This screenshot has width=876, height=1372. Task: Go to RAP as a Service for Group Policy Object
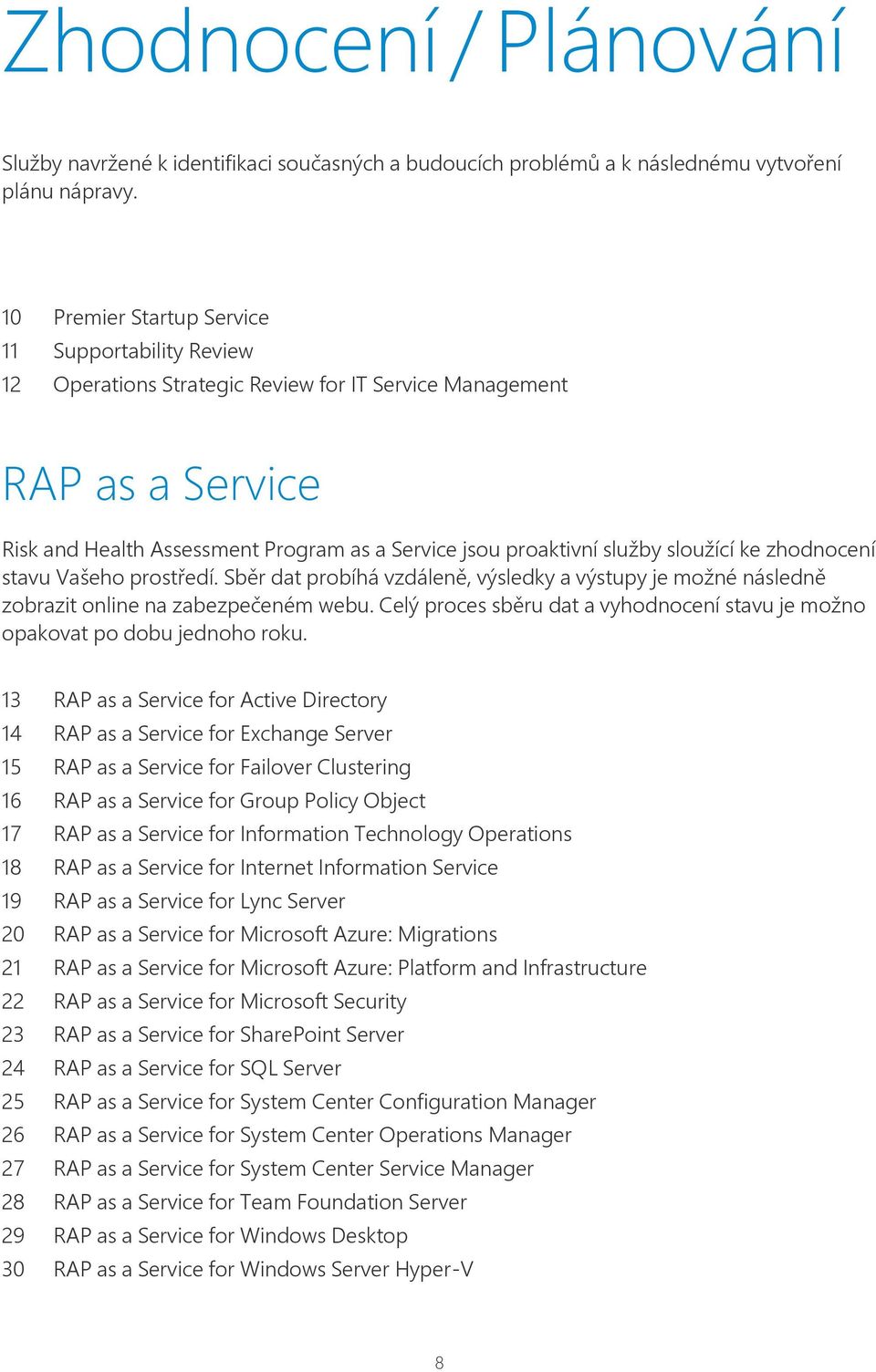[239, 801]
